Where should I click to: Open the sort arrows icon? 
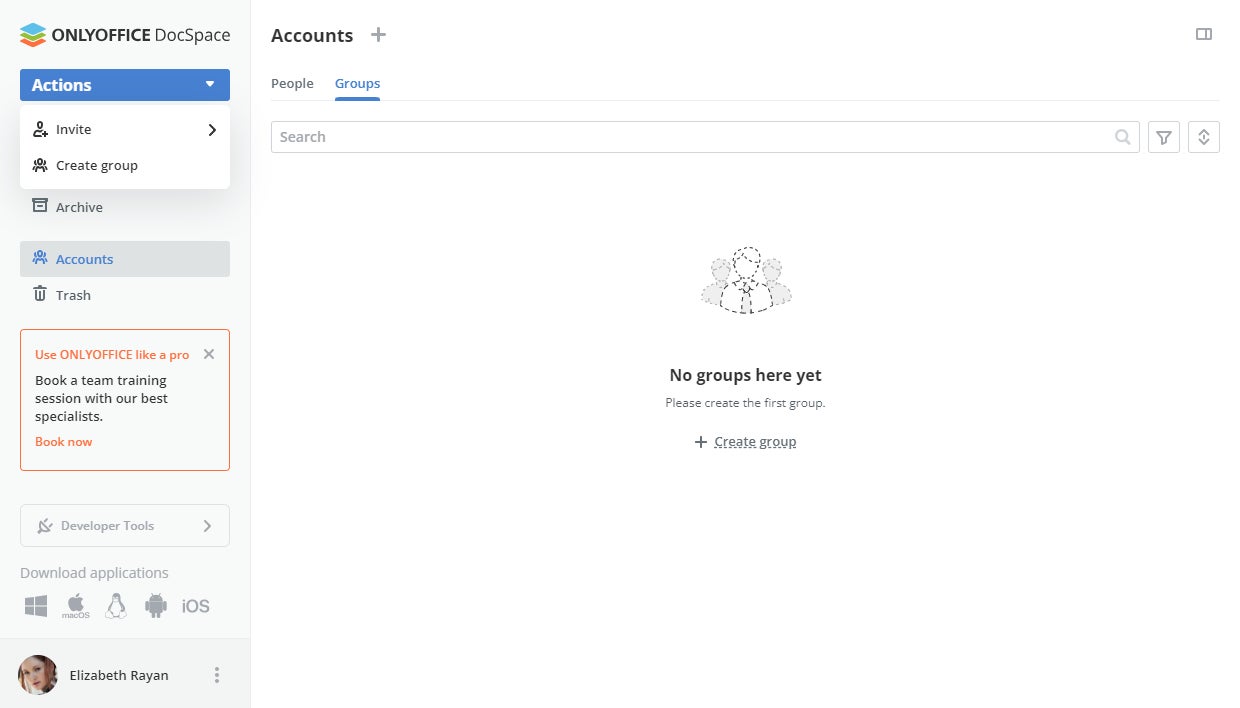pos(1204,137)
